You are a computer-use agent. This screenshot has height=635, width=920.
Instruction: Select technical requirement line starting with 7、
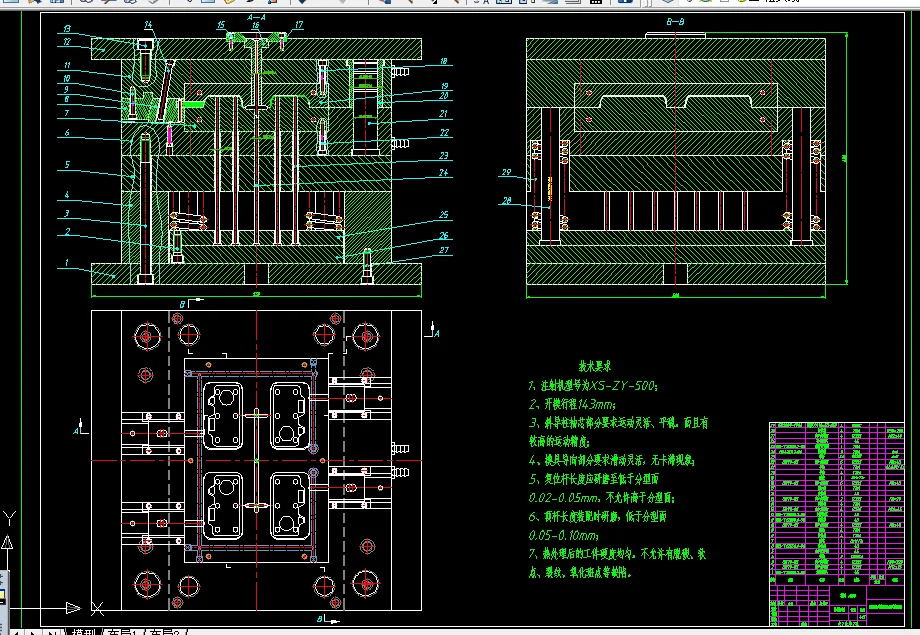pos(617,553)
